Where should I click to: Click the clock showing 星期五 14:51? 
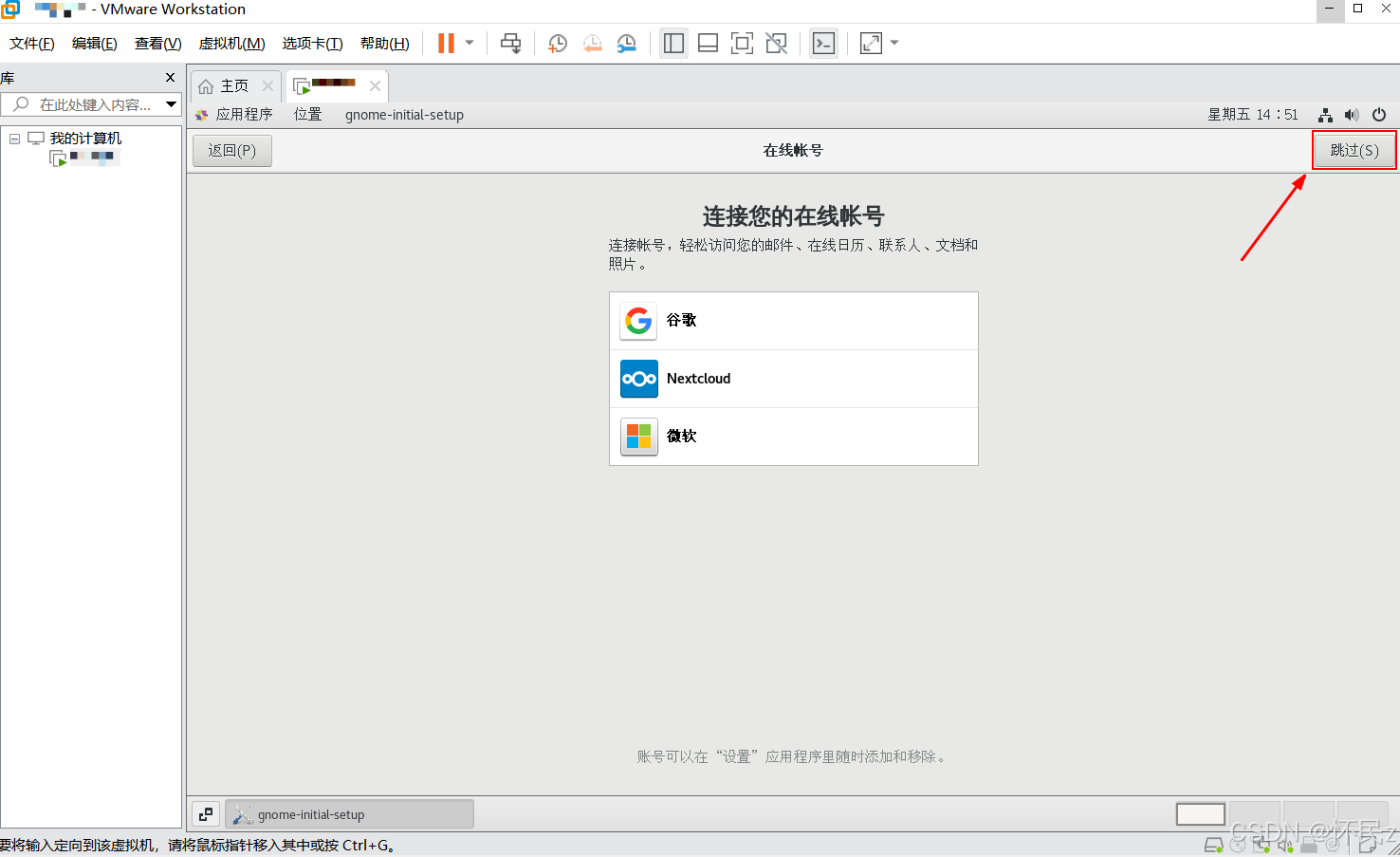(x=1252, y=115)
